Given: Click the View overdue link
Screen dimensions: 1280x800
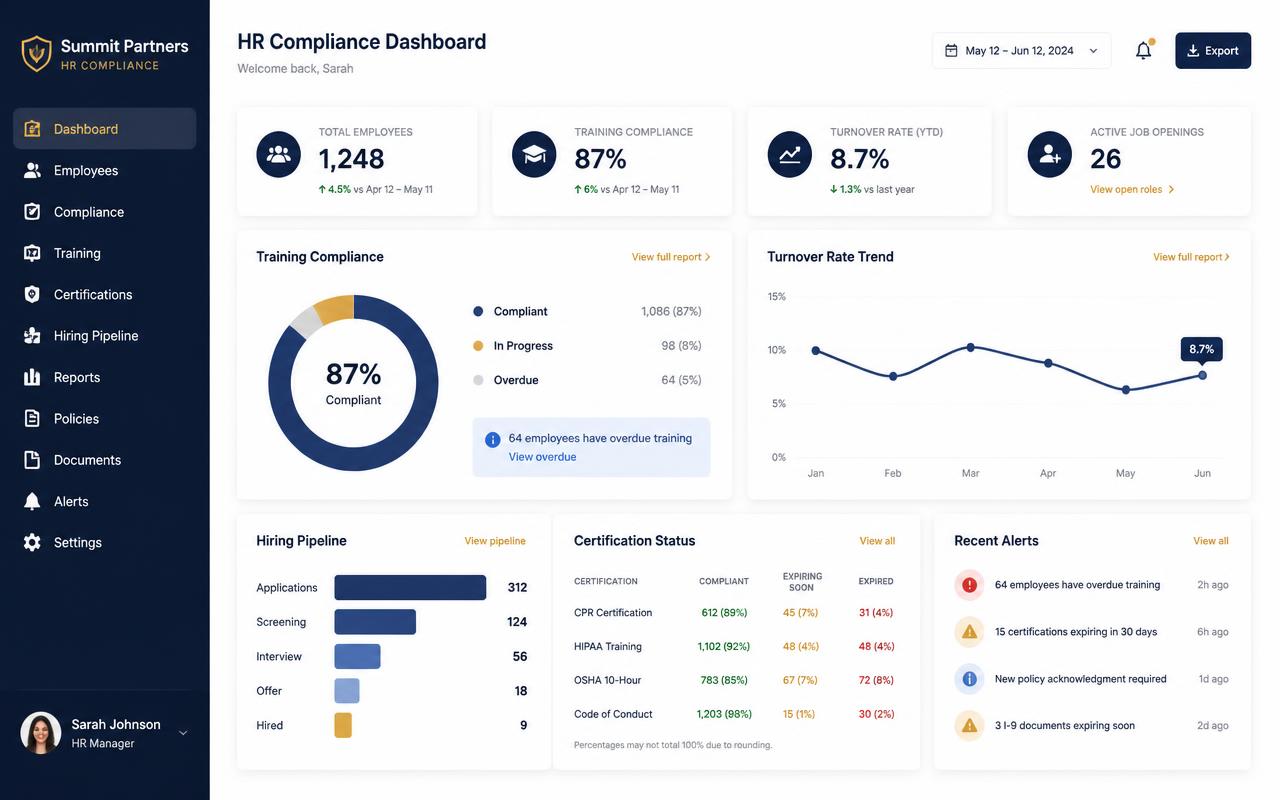Looking at the screenshot, I should point(542,457).
